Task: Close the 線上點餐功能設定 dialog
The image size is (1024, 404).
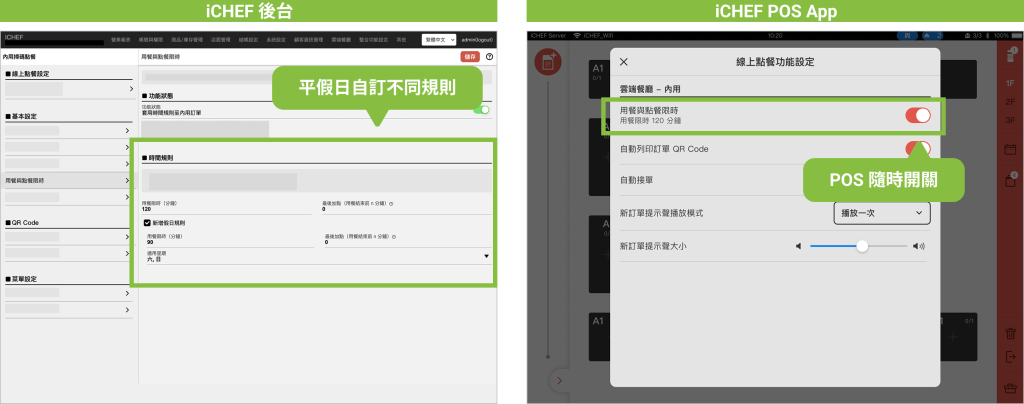Action: 624,62
